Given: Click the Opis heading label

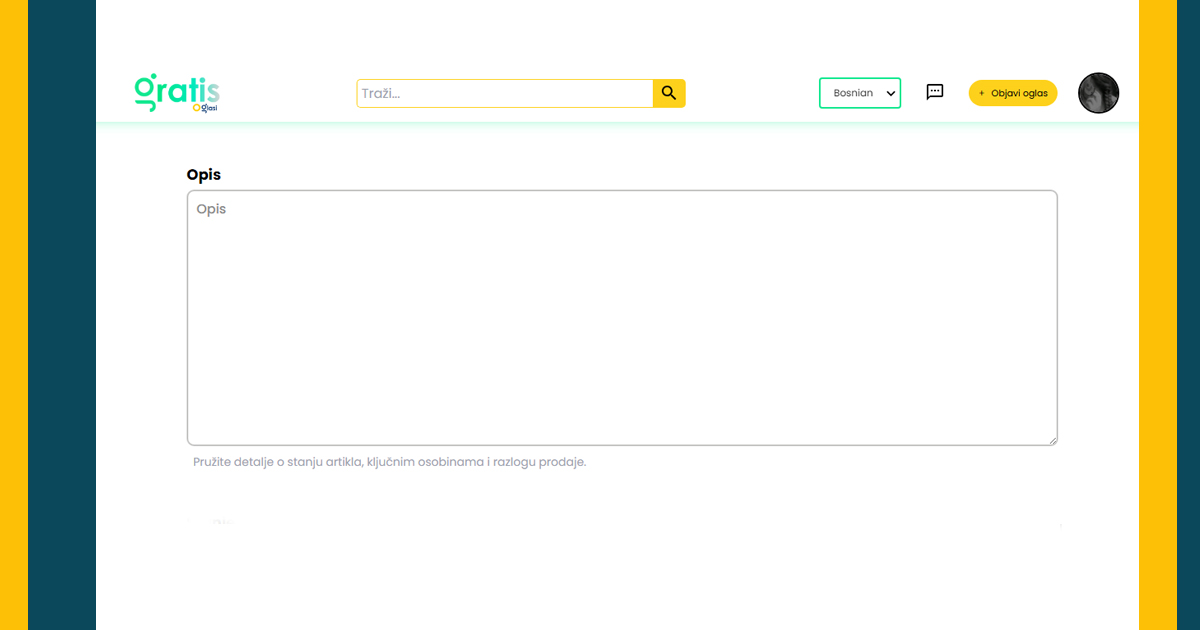Looking at the screenshot, I should (x=204, y=174).
